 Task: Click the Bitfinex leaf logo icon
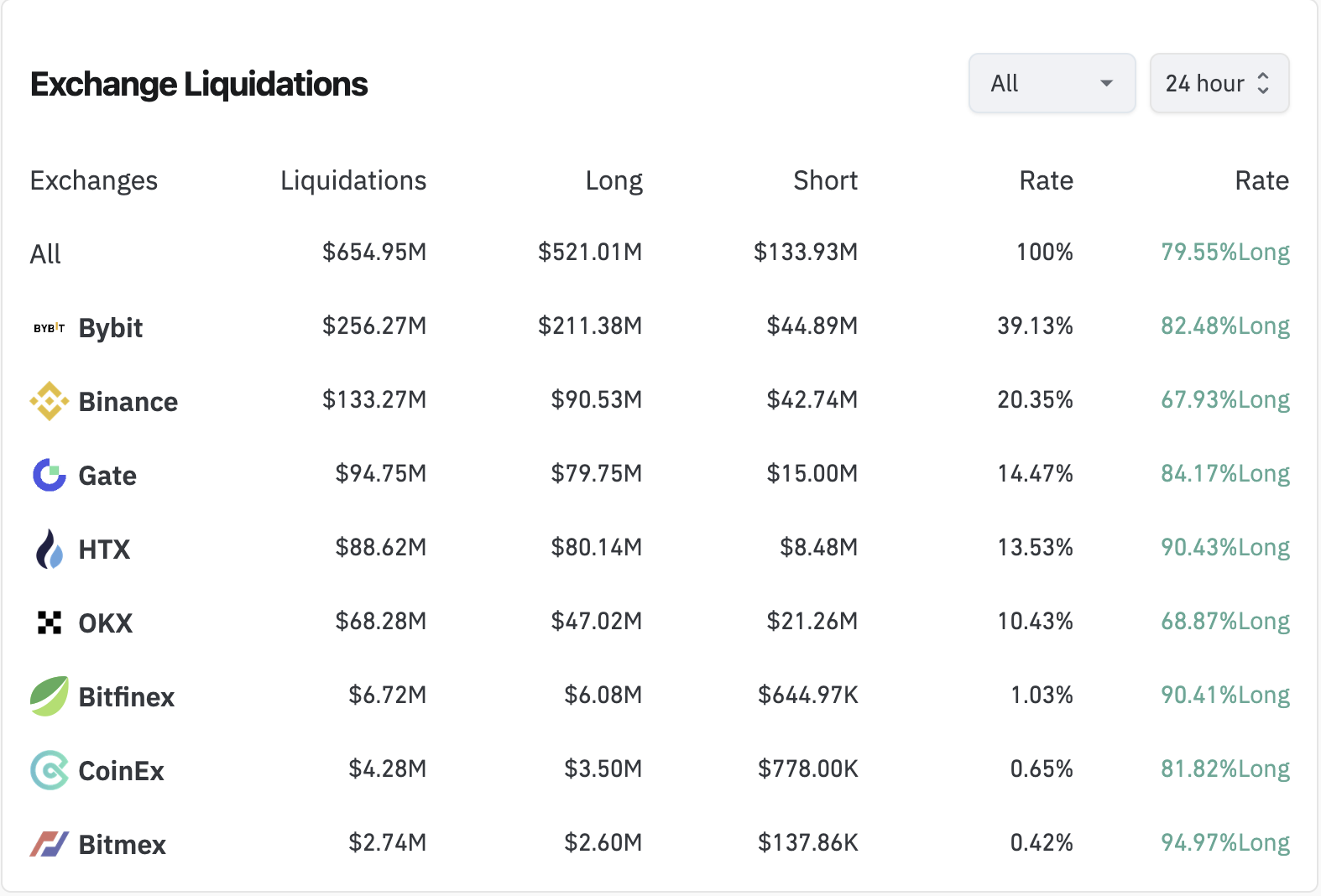pyautogui.click(x=50, y=696)
